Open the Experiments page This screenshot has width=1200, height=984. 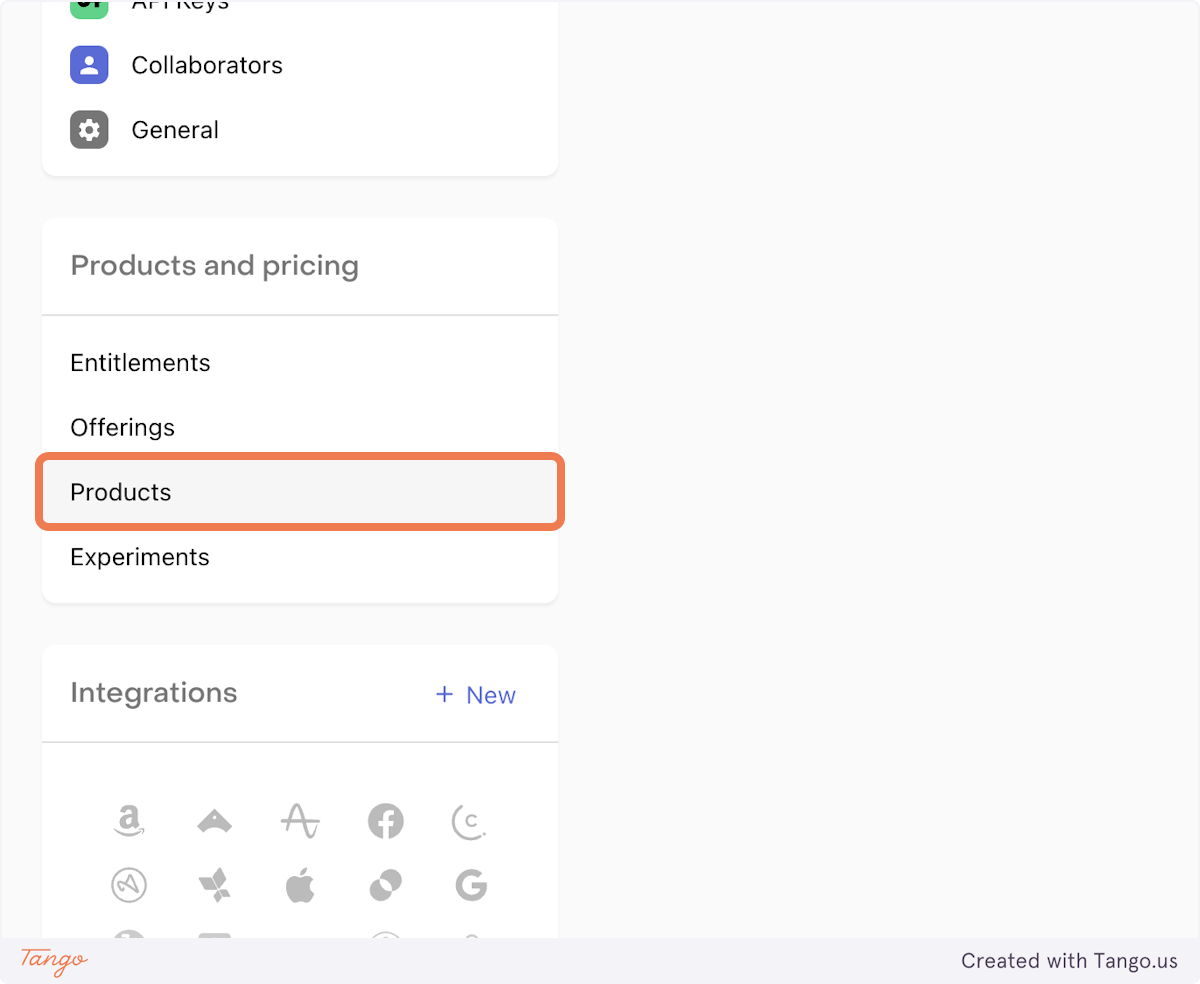(x=140, y=557)
